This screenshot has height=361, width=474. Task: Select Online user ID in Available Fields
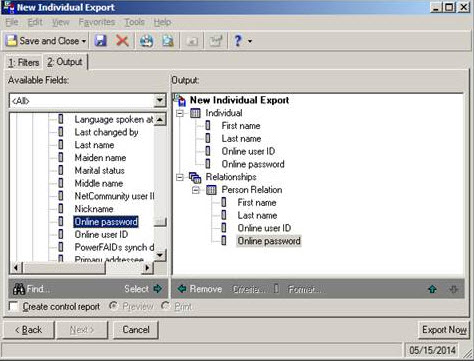pyautogui.click(x=101, y=234)
